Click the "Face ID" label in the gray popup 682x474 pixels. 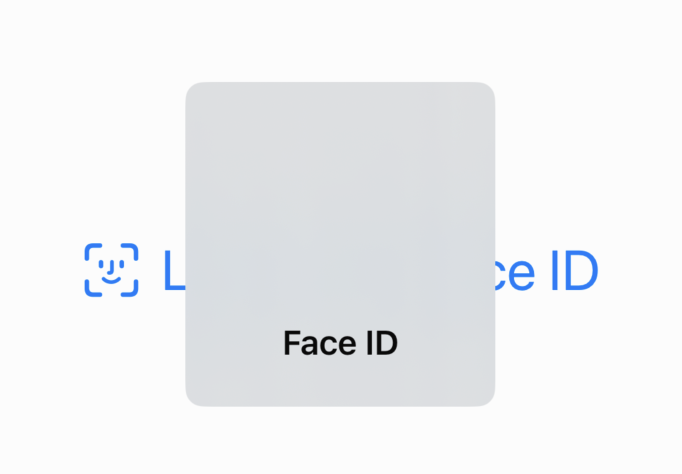tap(340, 343)
